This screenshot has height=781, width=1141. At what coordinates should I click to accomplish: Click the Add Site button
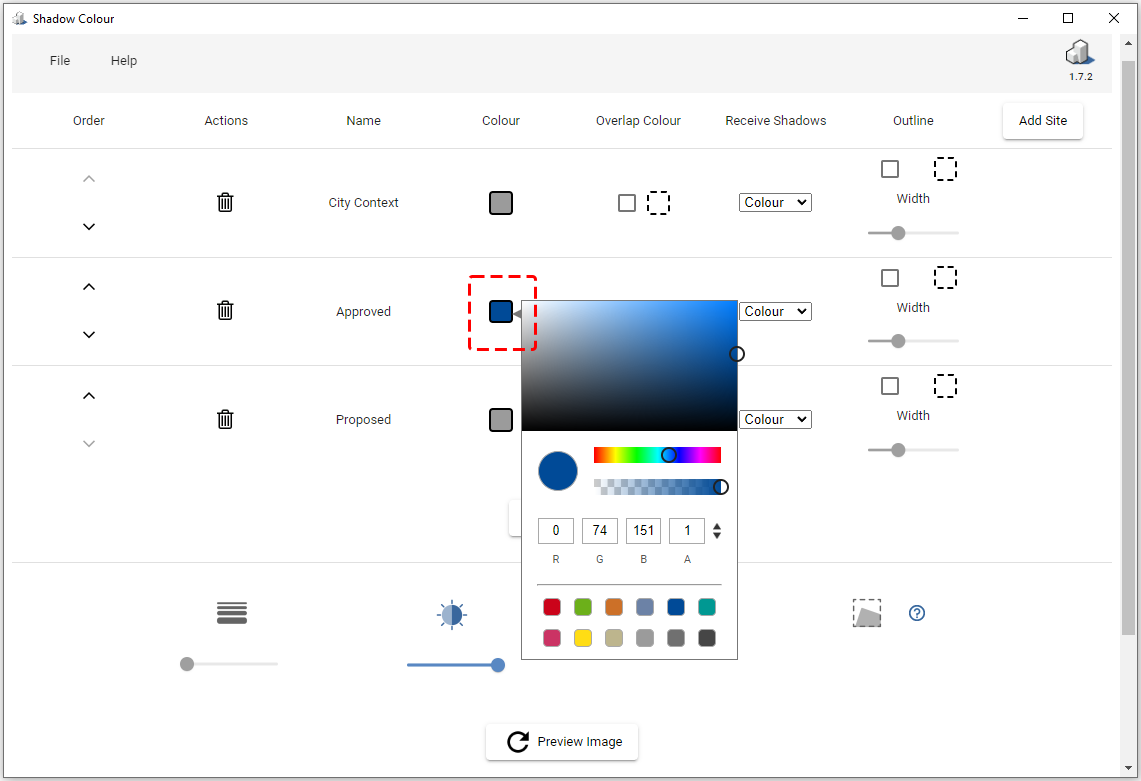(x=1042, y=120)
